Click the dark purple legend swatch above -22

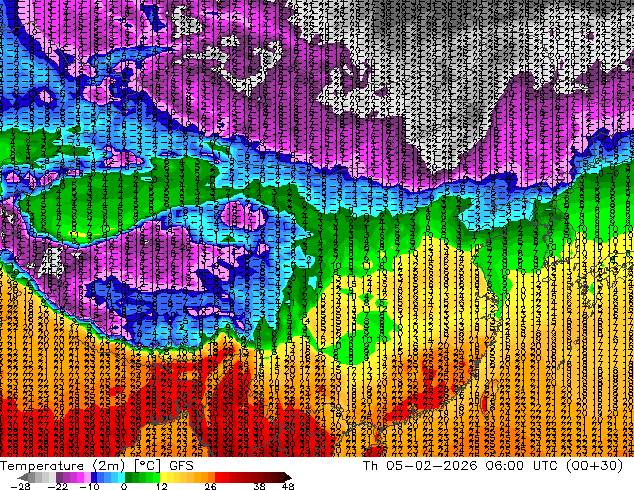click(59, 477)
